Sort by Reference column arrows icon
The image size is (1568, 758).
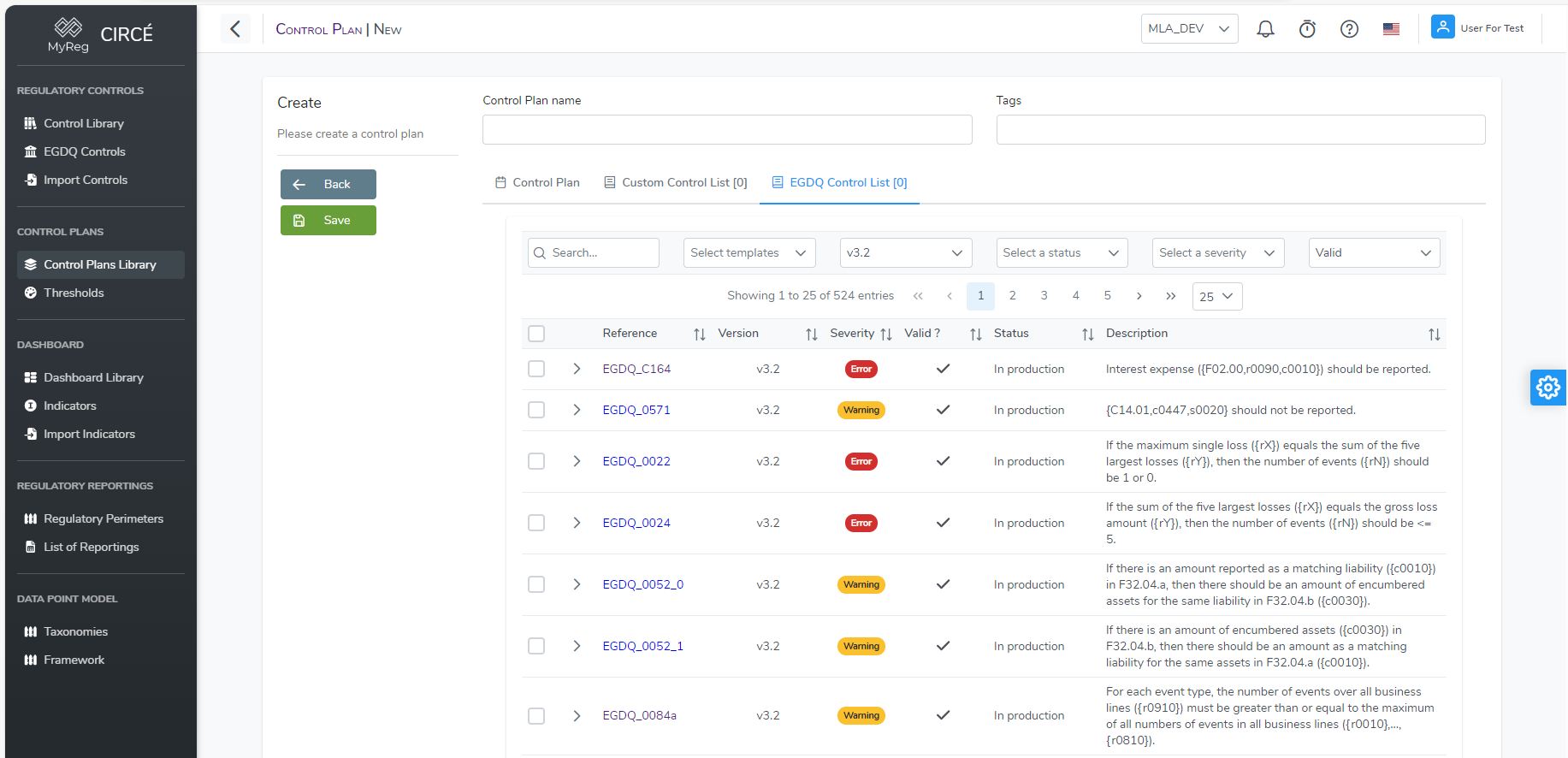(699, 335)
